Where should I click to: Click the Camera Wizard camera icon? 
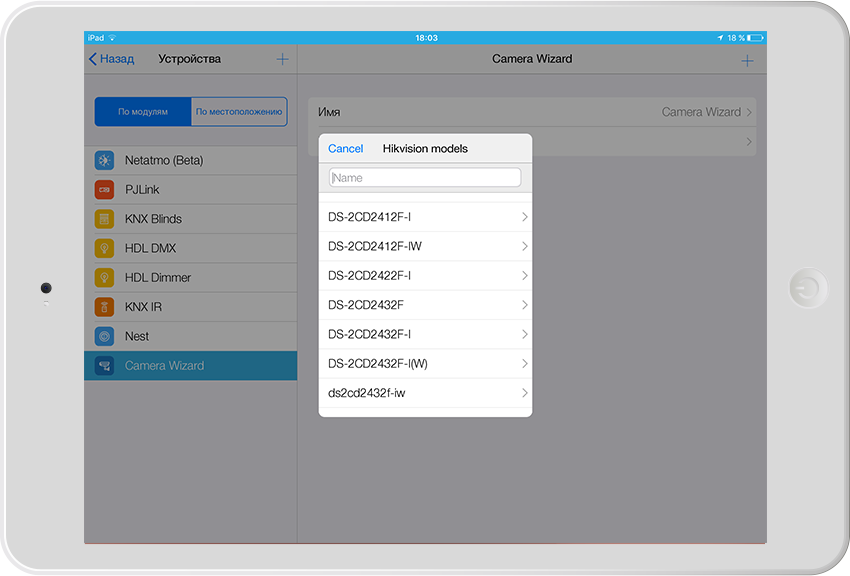click(x=104, y=366)
